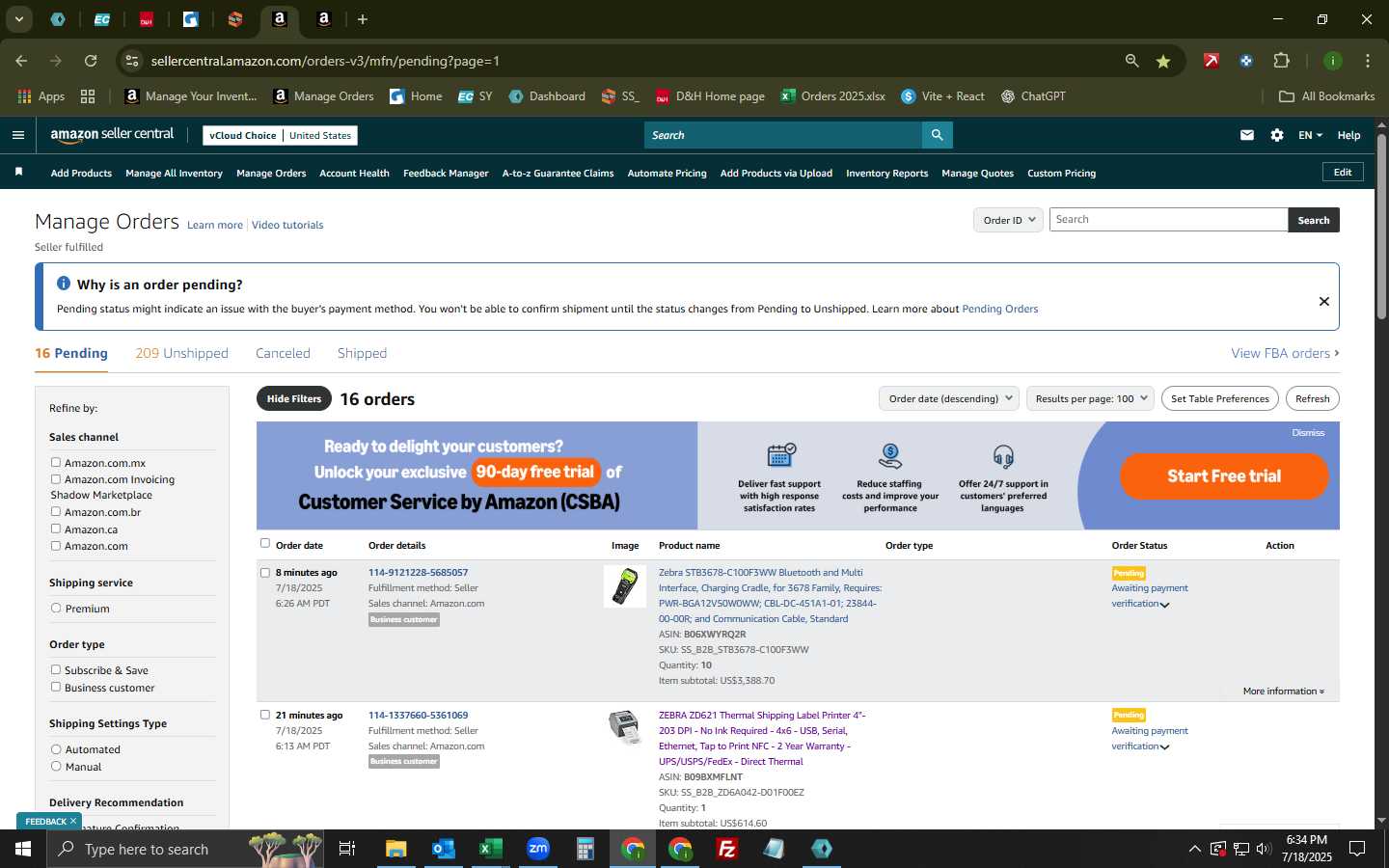Open Excel from the taskbar
1389x868 pixels.
pos(491,849)
